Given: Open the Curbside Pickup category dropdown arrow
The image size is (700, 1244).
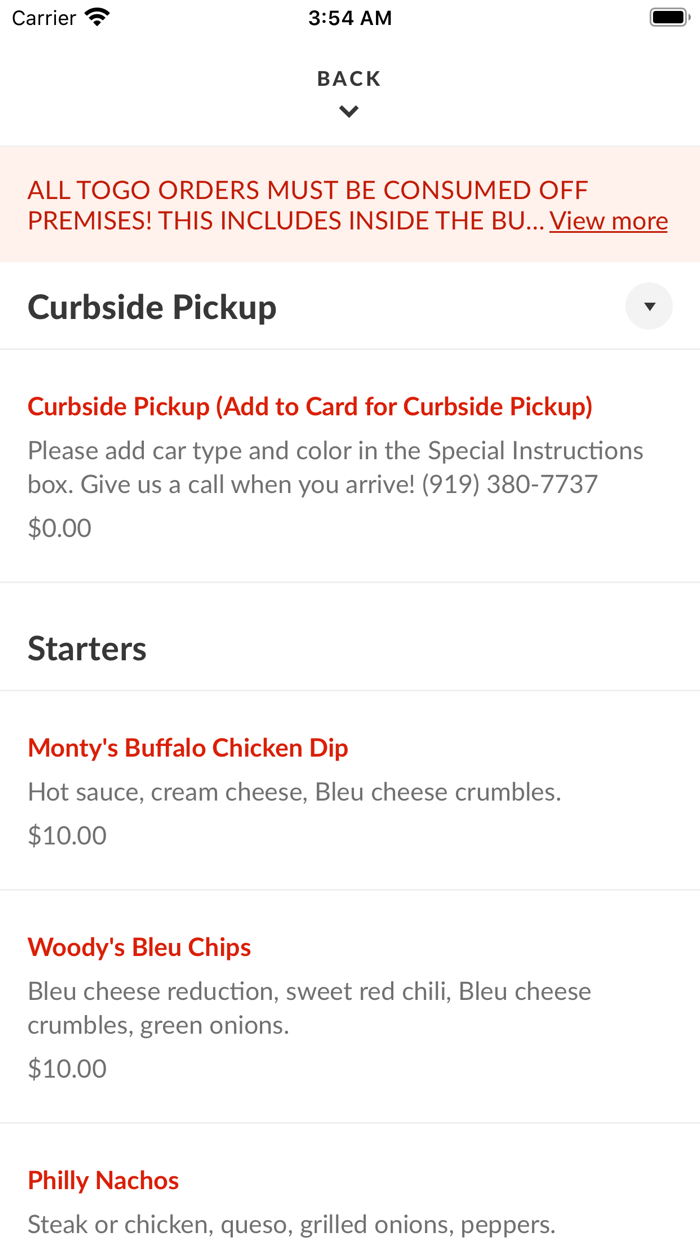Looking at the screenshot, I should (x=649, y=307).
